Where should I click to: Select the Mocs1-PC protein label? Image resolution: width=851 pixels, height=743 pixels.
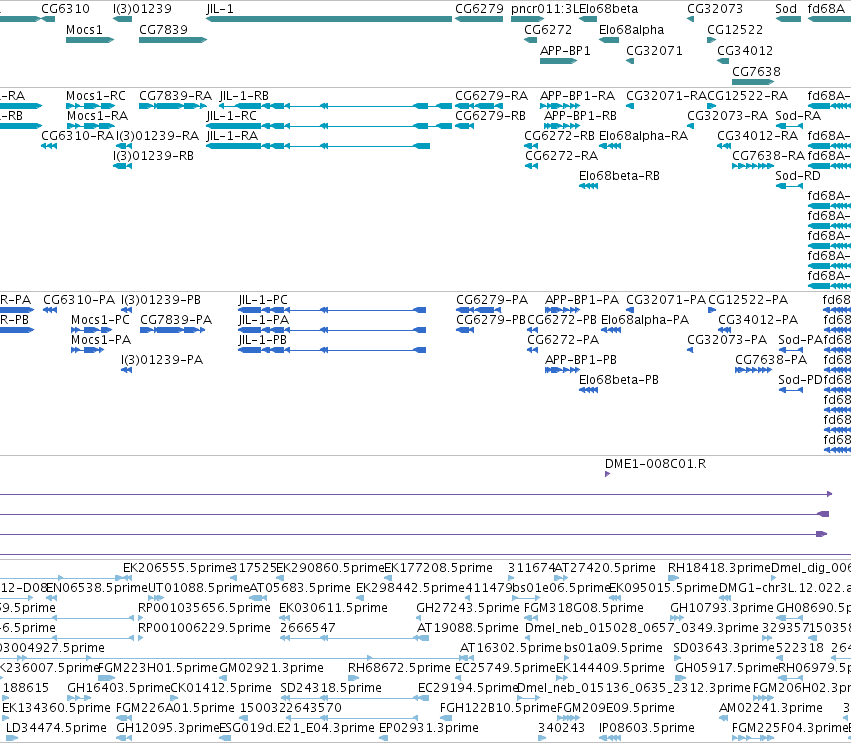point(100,320)
